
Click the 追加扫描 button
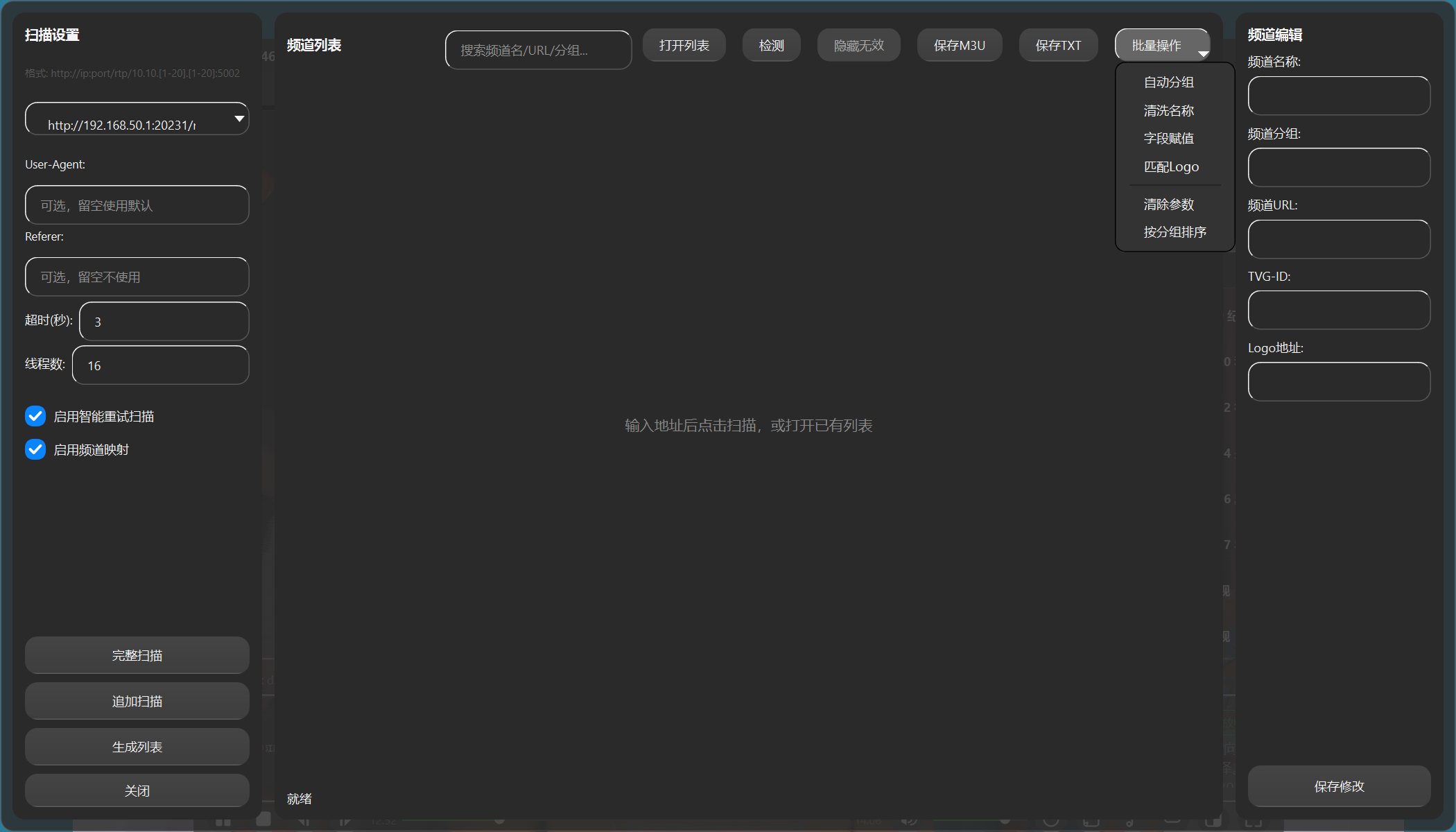[137, 701]
